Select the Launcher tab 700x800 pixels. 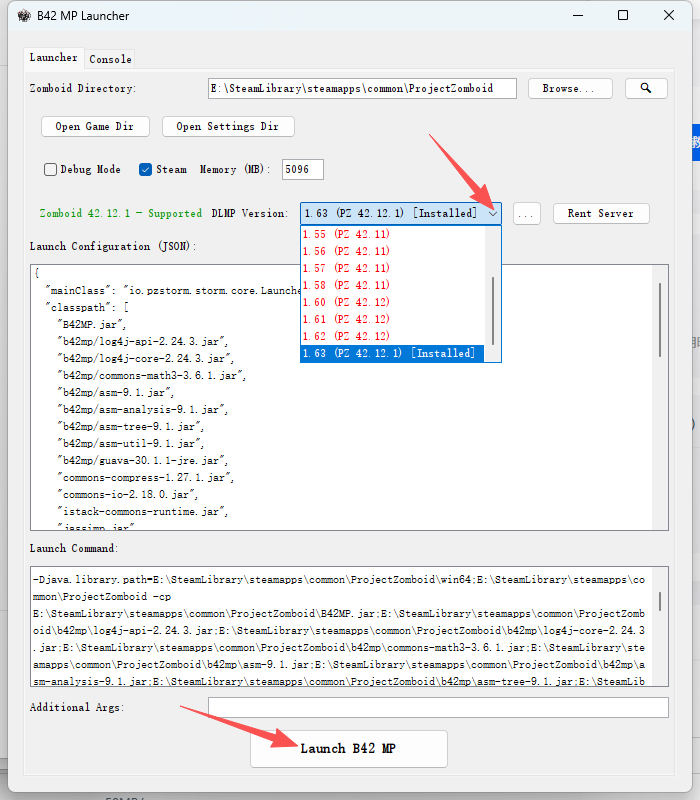[x=54, y=58]
